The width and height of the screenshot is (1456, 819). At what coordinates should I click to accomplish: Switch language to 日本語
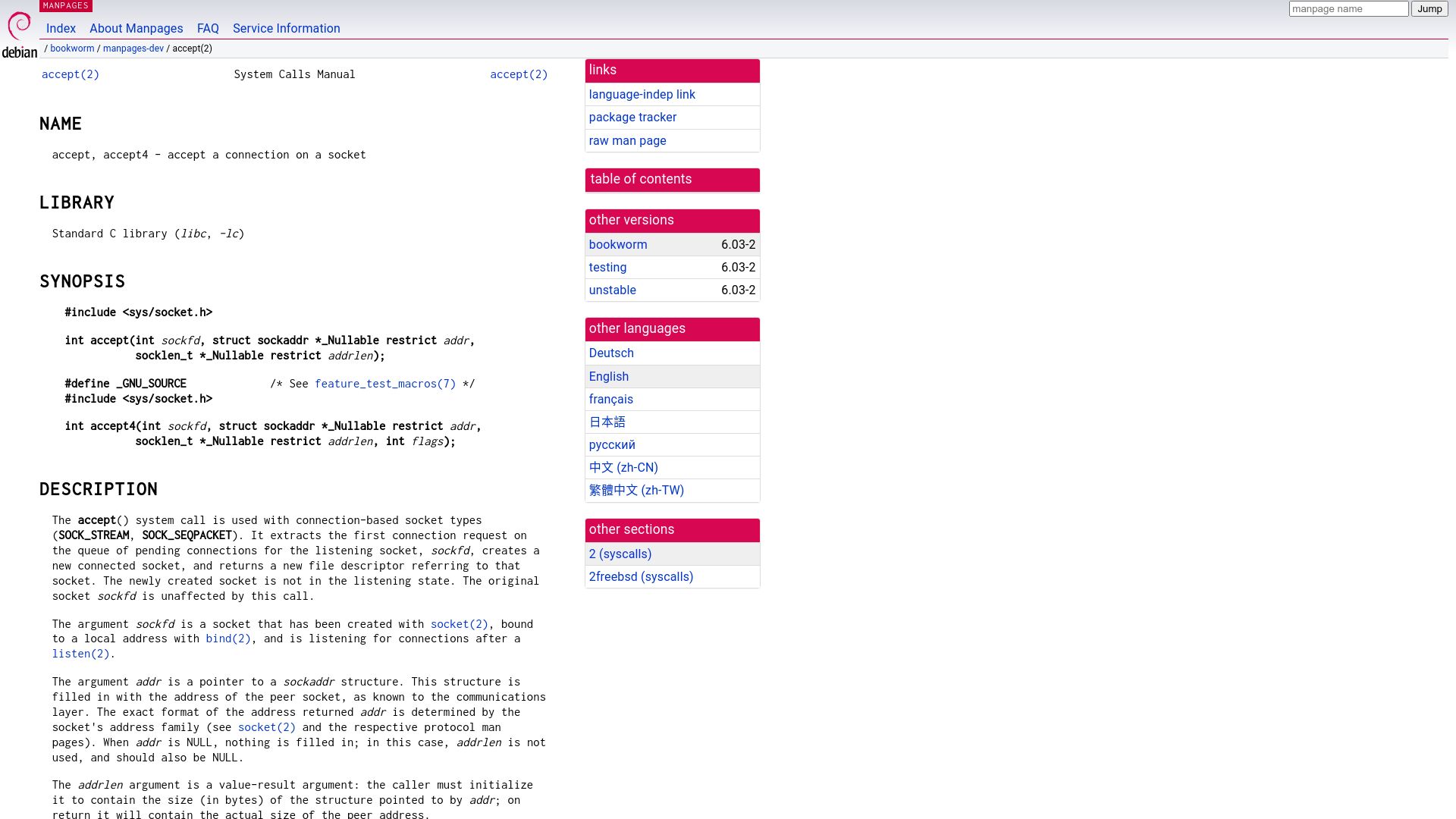pyautogui.click(x=607, y=422)
